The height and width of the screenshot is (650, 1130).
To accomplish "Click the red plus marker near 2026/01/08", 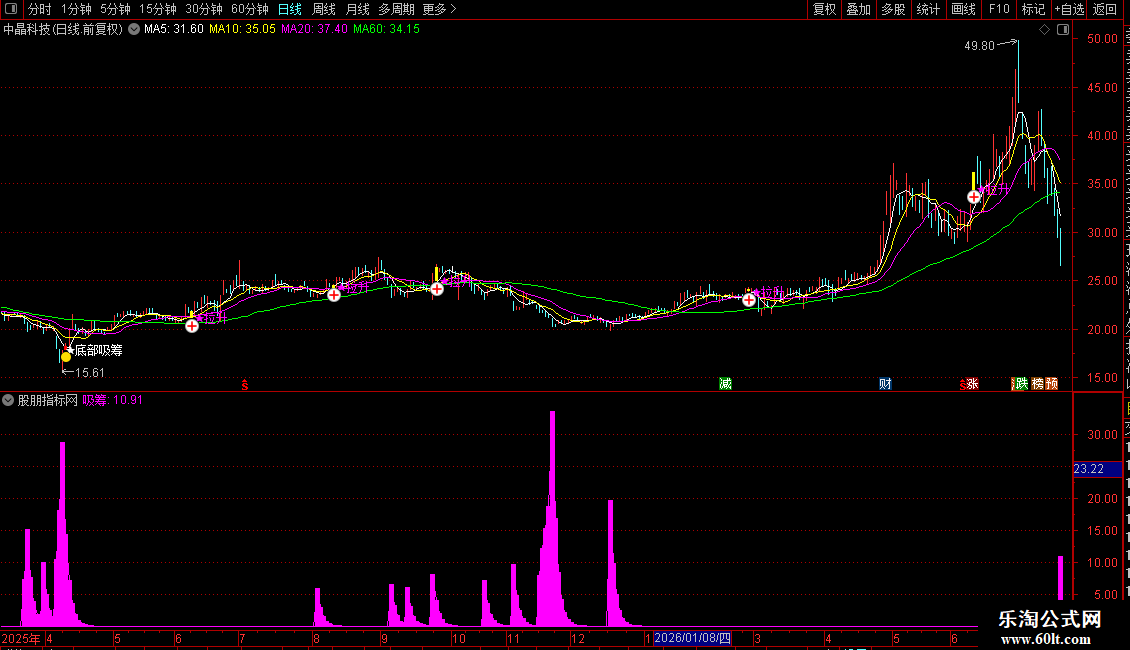I will tap(749, 300).
